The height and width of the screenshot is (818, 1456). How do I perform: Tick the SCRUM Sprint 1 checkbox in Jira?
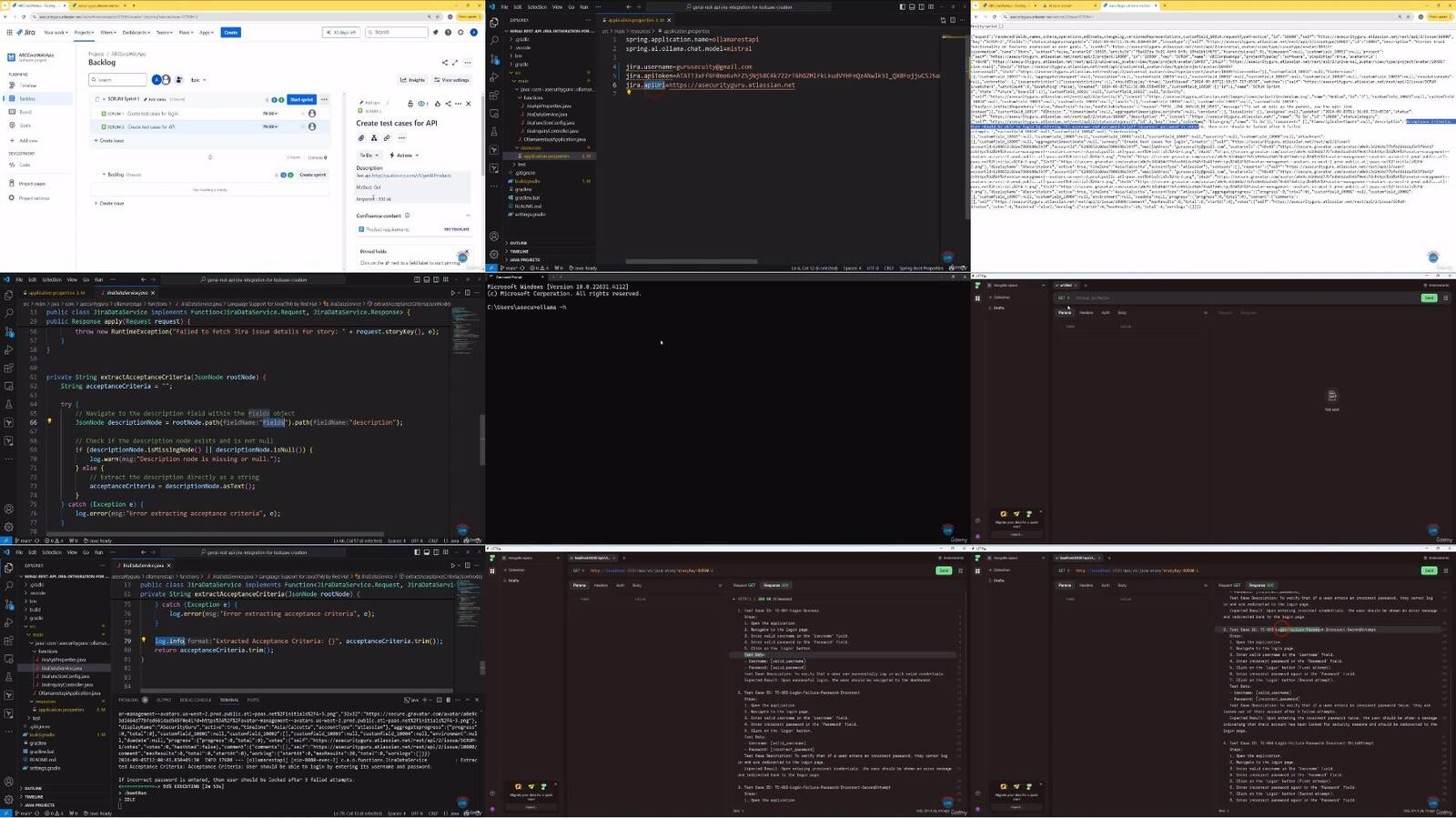click(96, 99)
